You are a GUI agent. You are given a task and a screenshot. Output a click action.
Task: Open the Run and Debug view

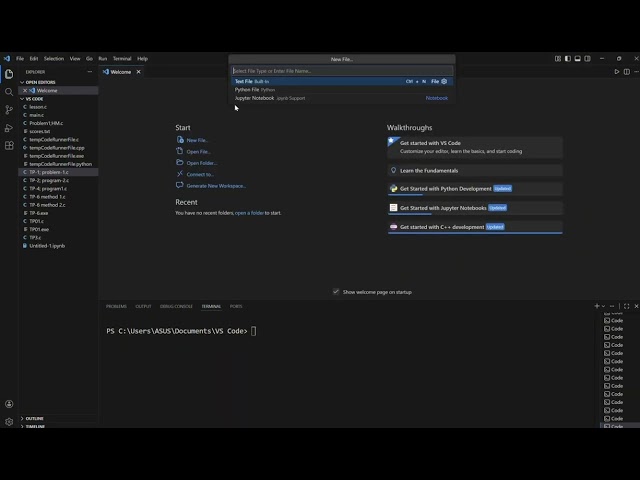pyautogui.click(x=9, y=128)
